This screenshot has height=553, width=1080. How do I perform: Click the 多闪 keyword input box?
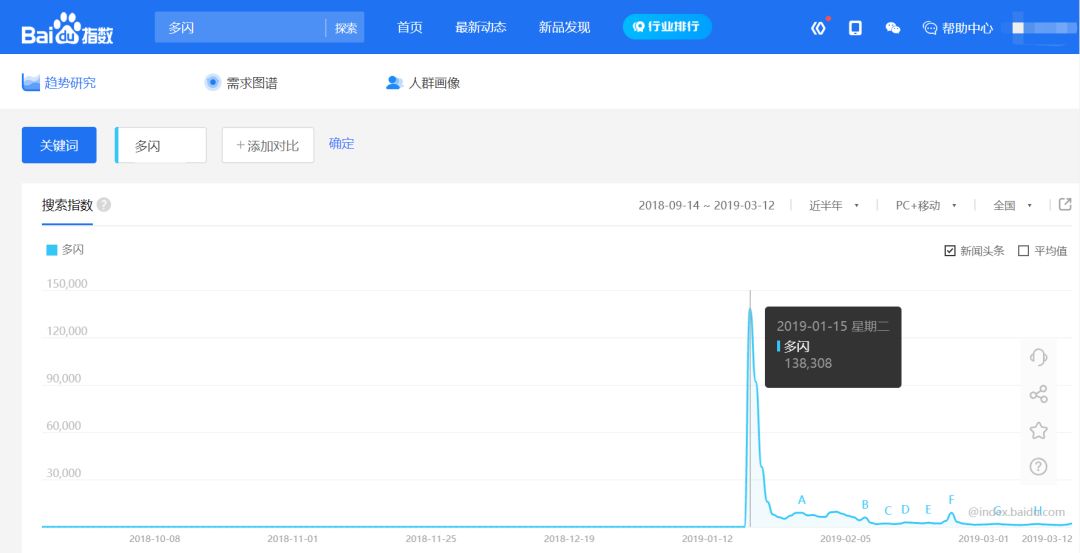pyautogui.click(x=161, y=145)
